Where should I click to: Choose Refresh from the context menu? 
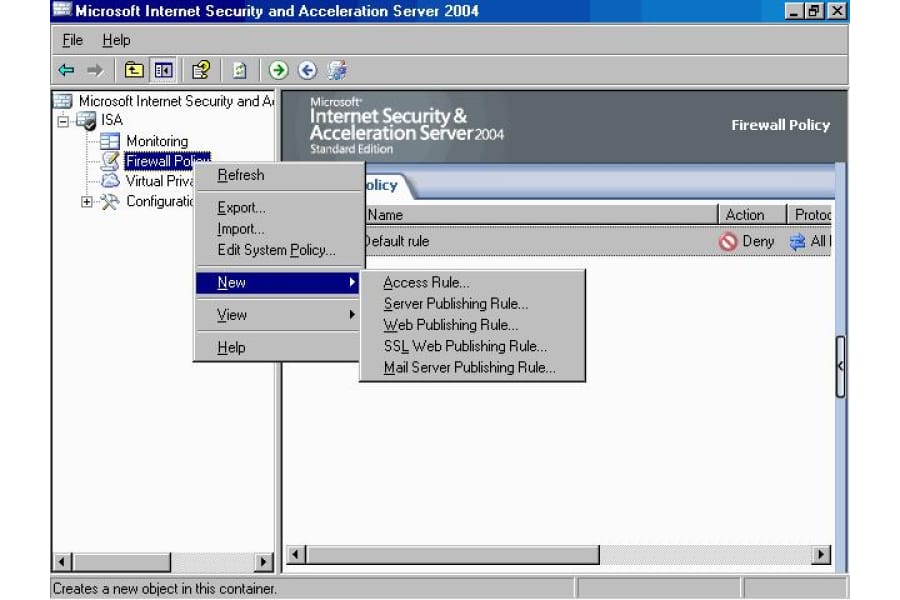(x=277, y=175)
